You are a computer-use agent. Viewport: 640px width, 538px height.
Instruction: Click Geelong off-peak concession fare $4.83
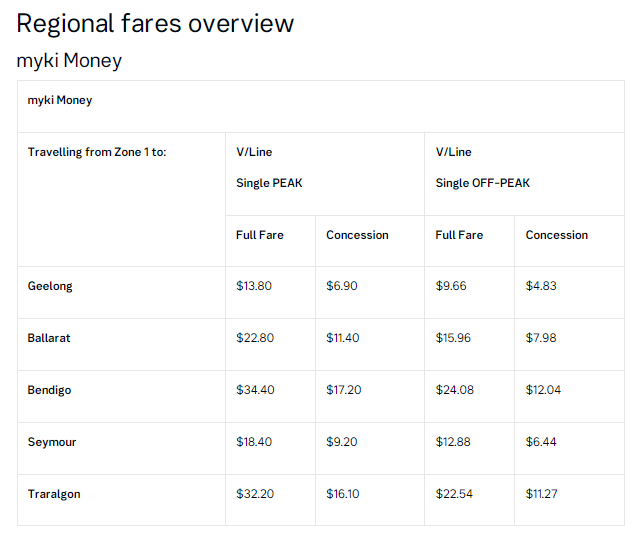pyautogui.click(x=541, y=286)
